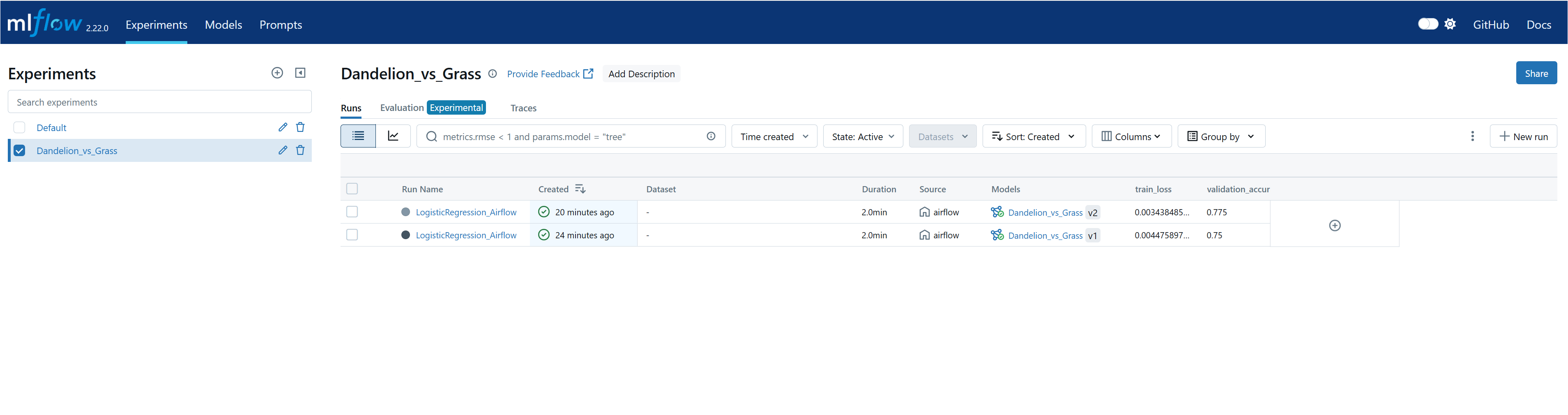The image size is (1568, 415).
Task: Expand the Time created dropdown
Action: pyautogui.click(x=774, y=136)
